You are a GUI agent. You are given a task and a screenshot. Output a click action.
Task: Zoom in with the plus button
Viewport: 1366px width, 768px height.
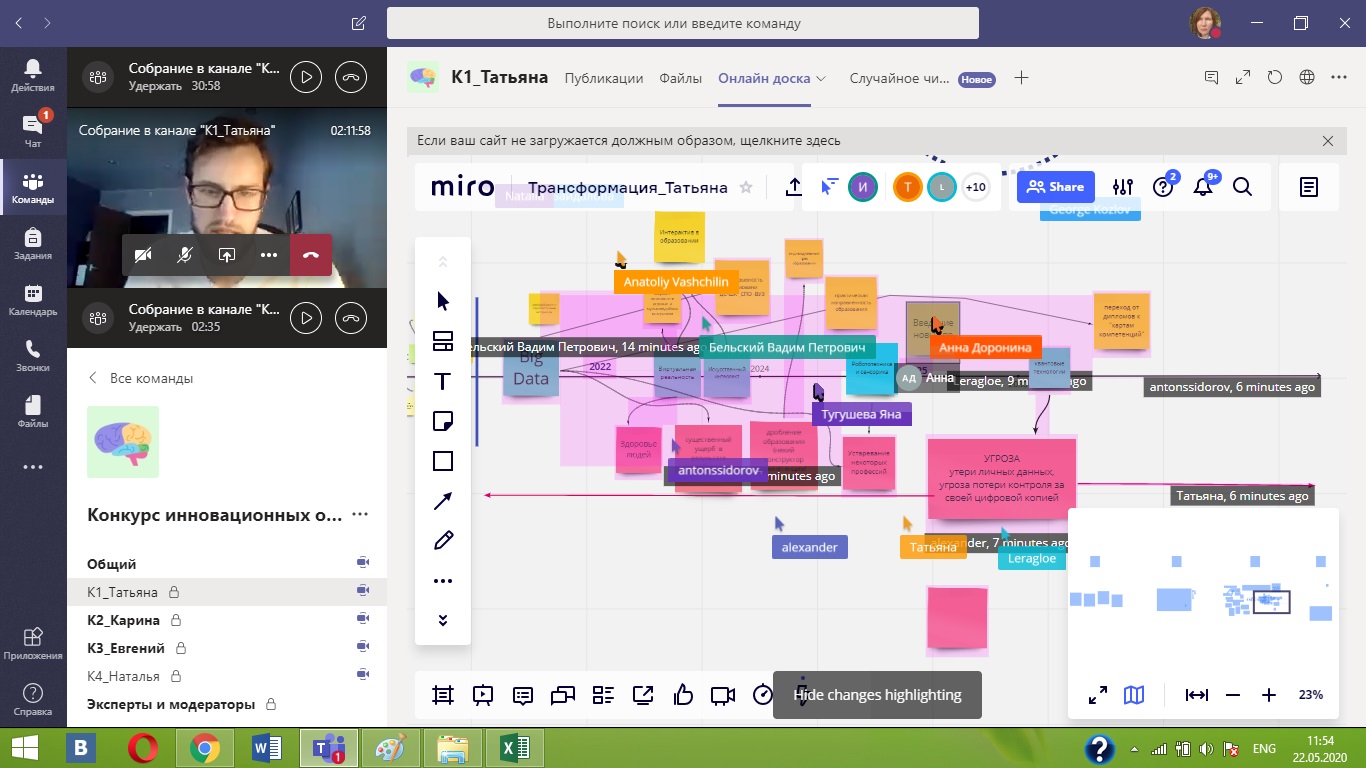[1269, 695]
